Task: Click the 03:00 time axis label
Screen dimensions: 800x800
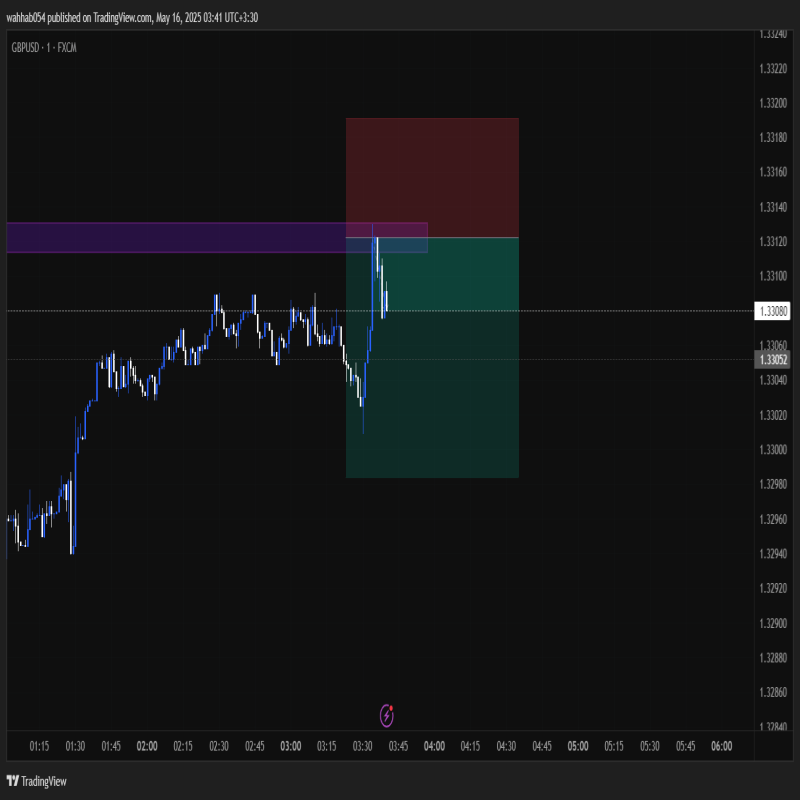Action: tap(291, 746)
